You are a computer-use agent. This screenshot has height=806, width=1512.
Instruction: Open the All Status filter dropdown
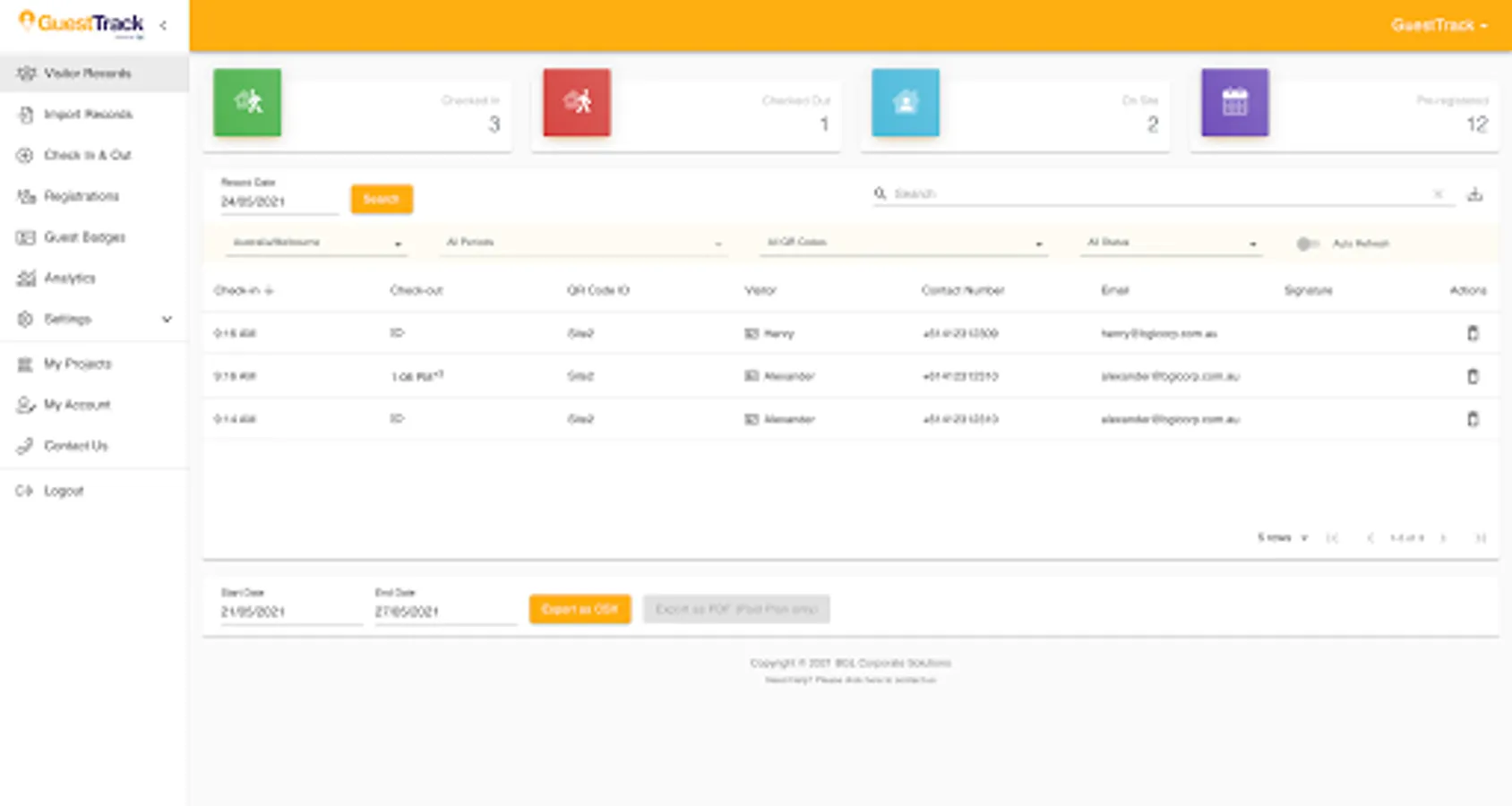(1172, 243)
